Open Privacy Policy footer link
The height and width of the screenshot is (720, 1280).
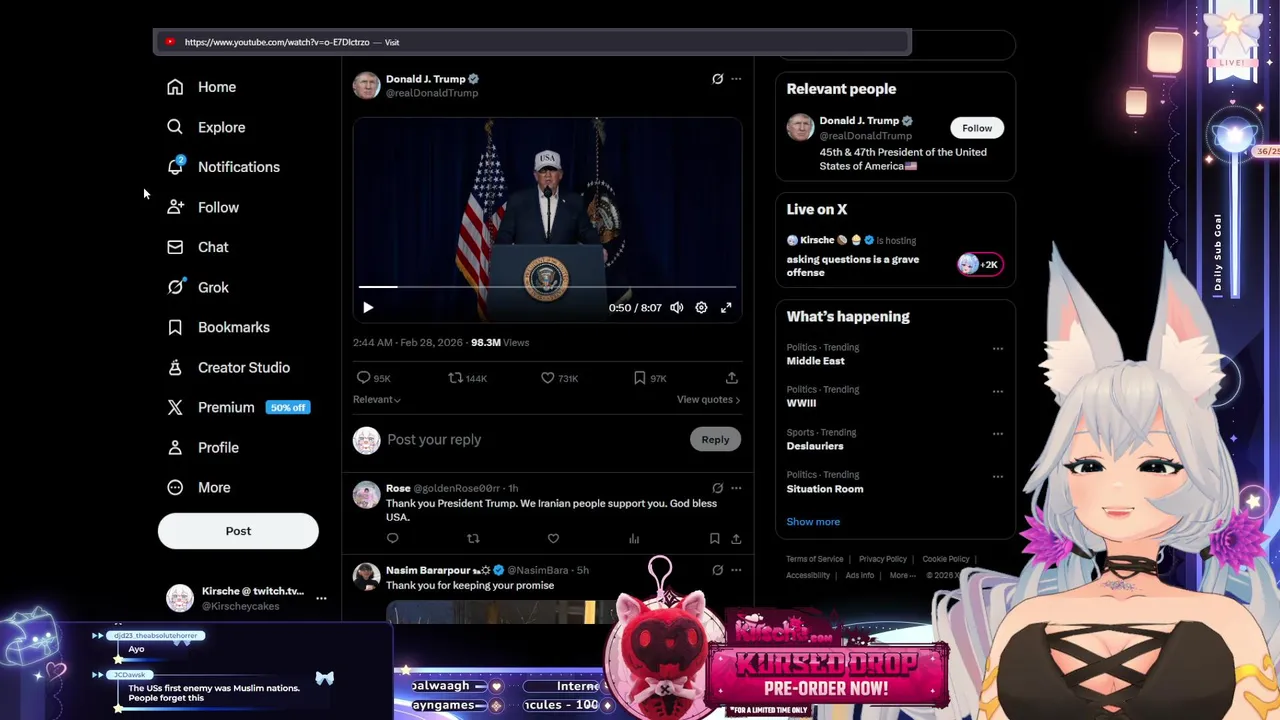coord(883,559)
